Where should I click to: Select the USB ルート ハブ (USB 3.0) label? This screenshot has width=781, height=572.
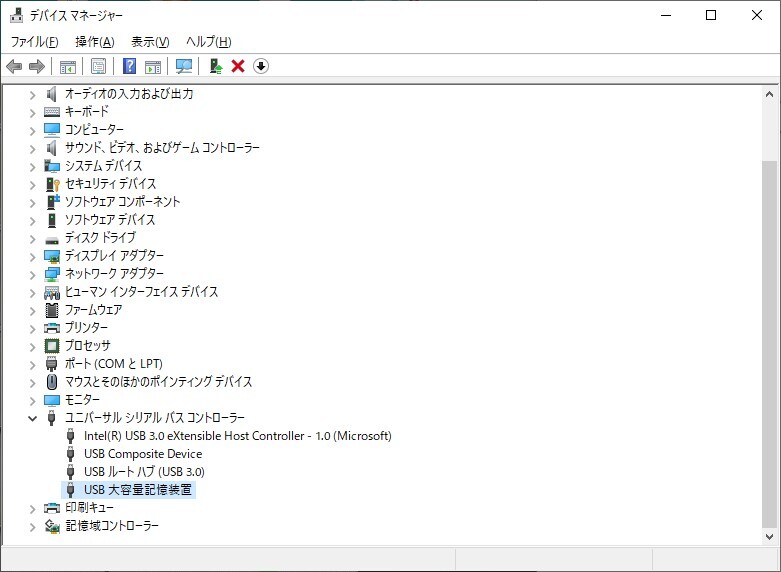click(144, 472)
